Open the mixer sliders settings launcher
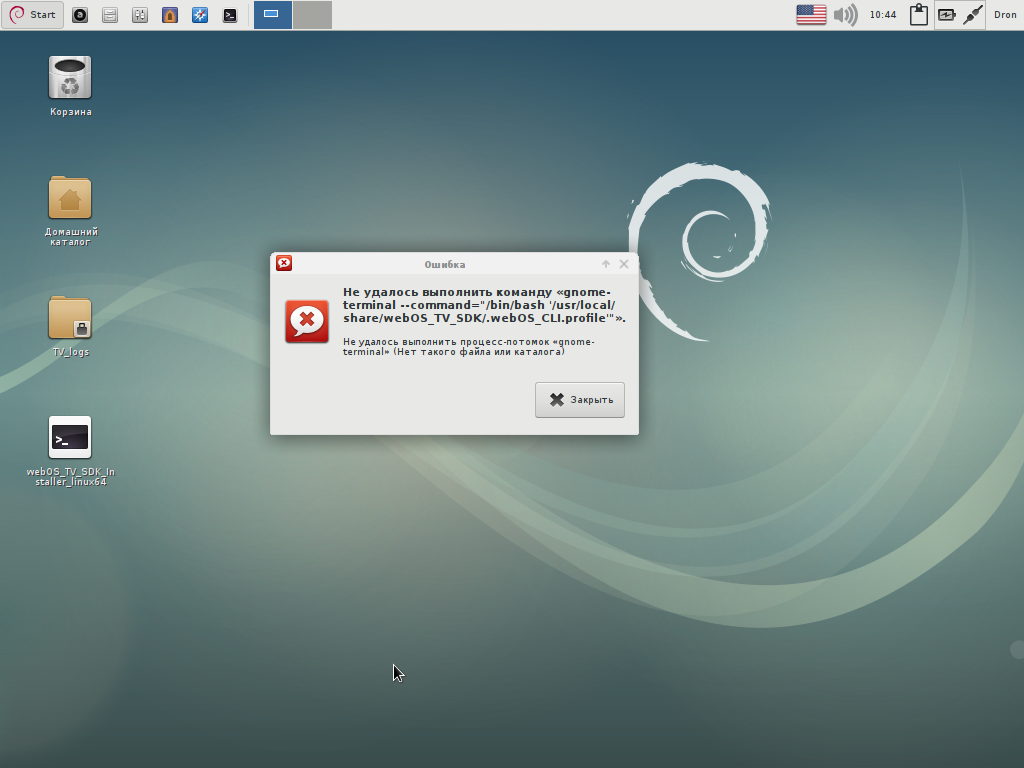1024x768 pixels. pyautogui.click(x=140, y=15)
